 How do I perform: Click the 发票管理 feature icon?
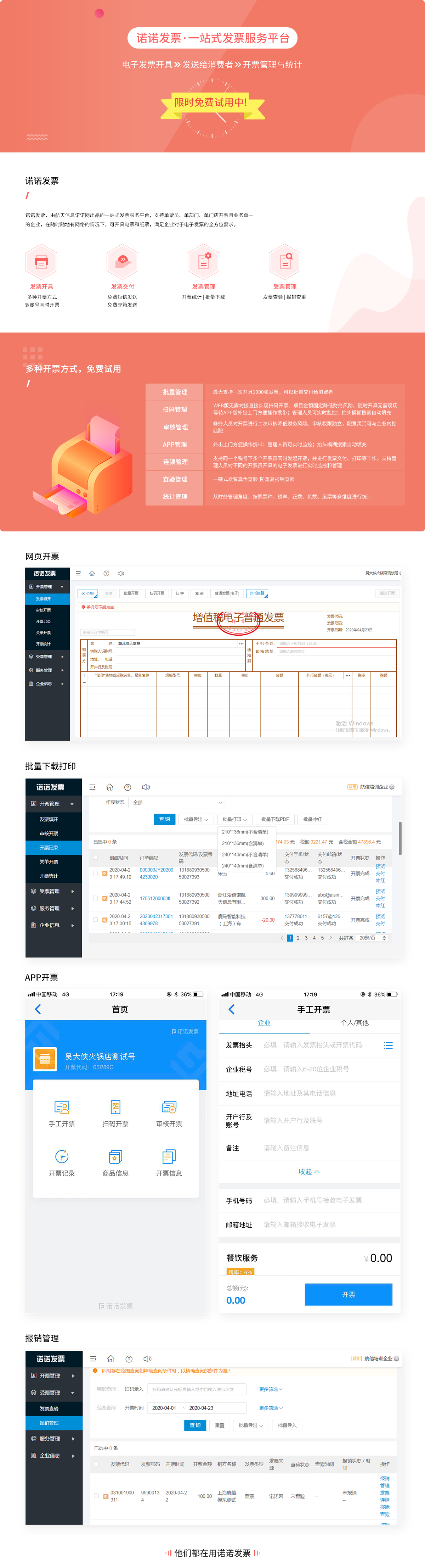click(204, 262)
